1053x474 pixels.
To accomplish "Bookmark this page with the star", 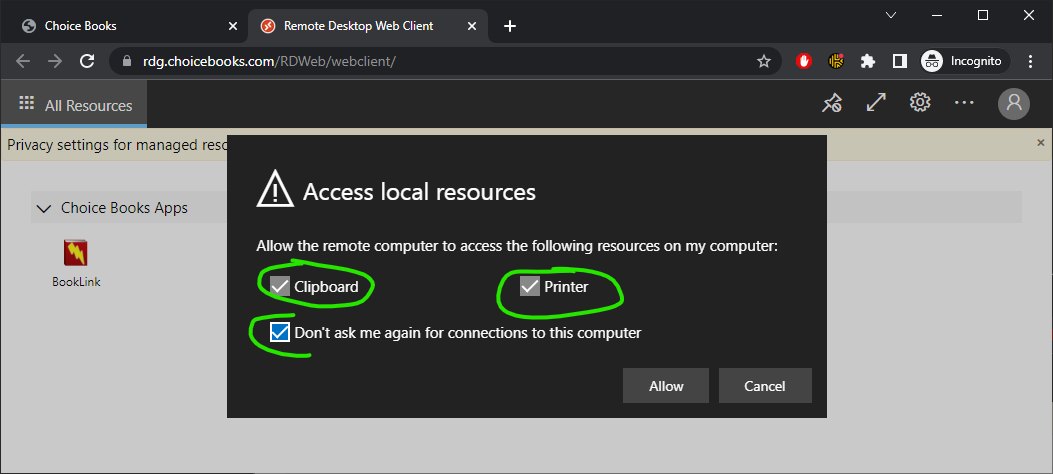I will pos(764,61).
